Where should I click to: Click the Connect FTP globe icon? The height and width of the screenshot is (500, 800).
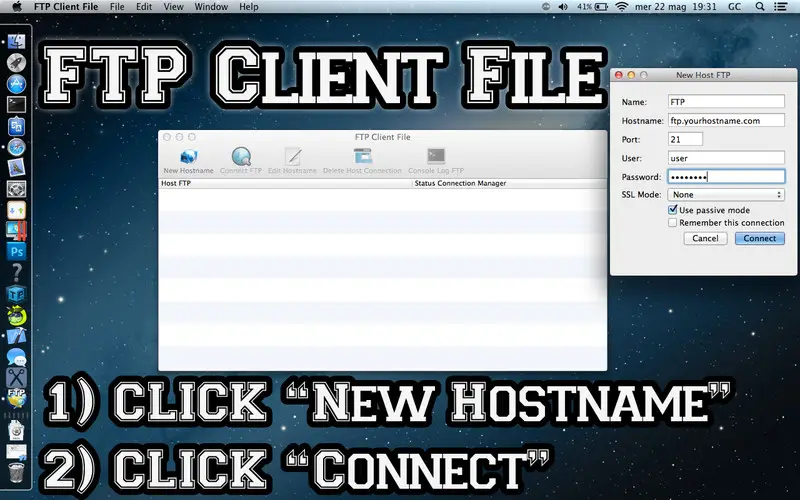(241, 157)
